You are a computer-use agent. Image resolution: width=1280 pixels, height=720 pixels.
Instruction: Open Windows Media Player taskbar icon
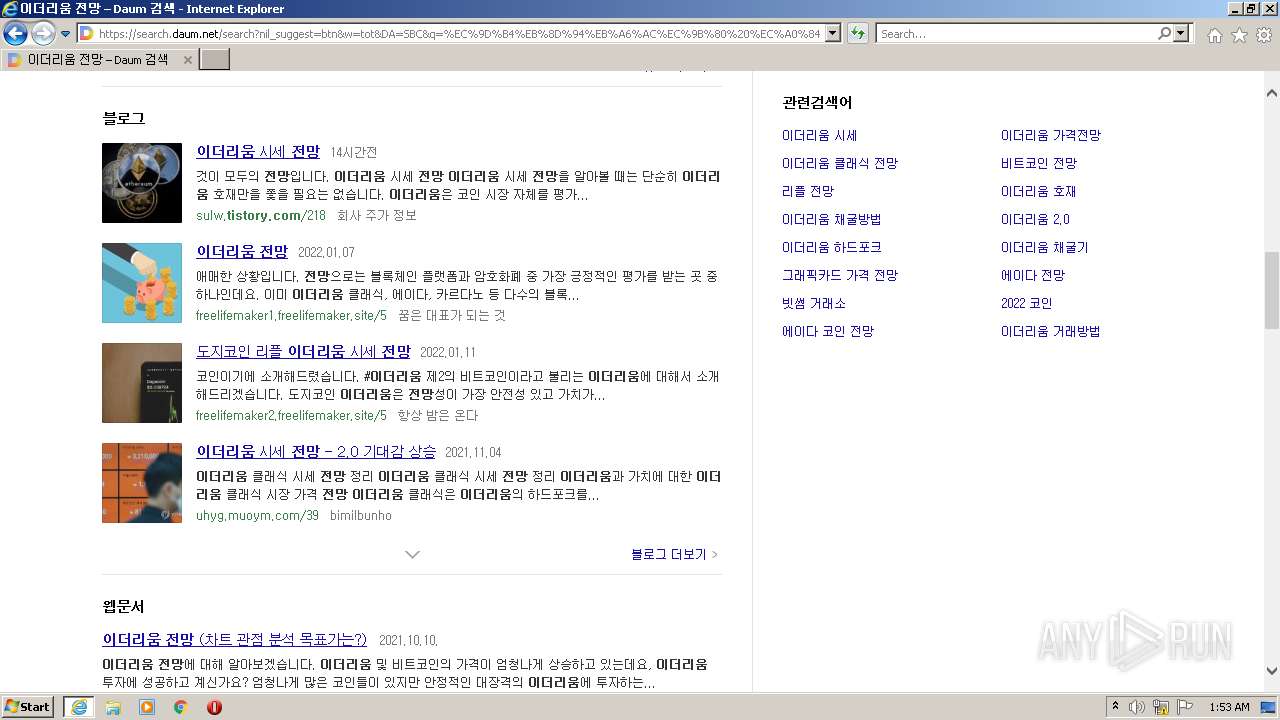click(147, 707)
